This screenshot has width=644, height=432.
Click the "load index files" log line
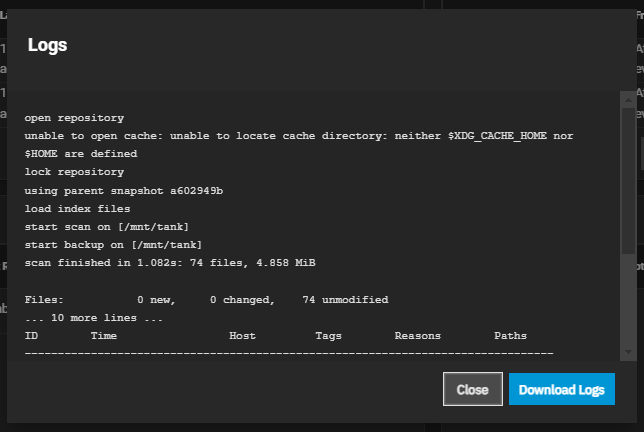point(77,208)
